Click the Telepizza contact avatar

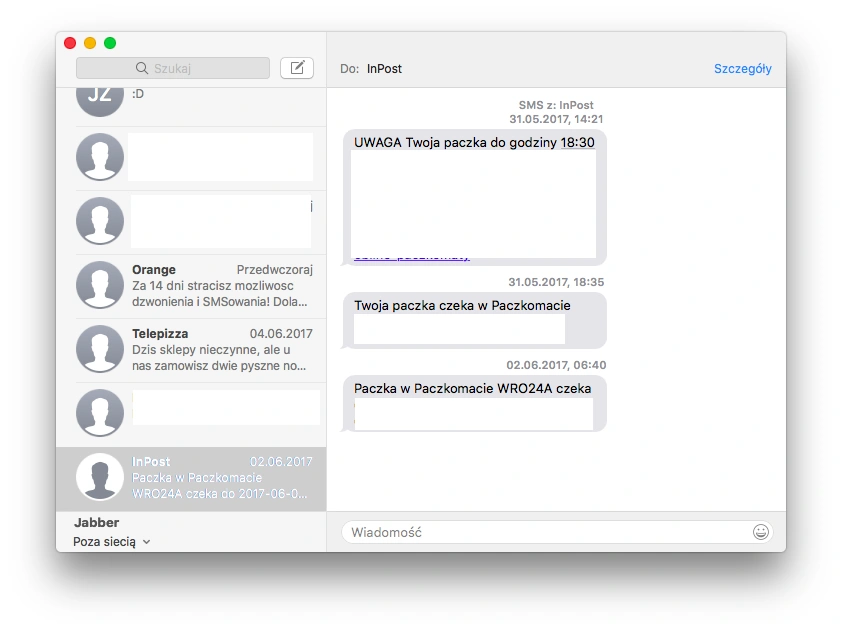[100, 349]
